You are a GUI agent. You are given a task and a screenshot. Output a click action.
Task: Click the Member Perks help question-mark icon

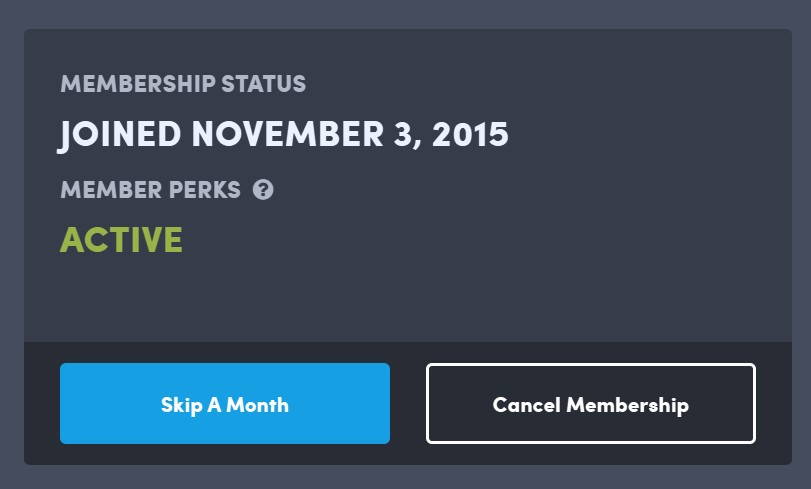point(263,189)
